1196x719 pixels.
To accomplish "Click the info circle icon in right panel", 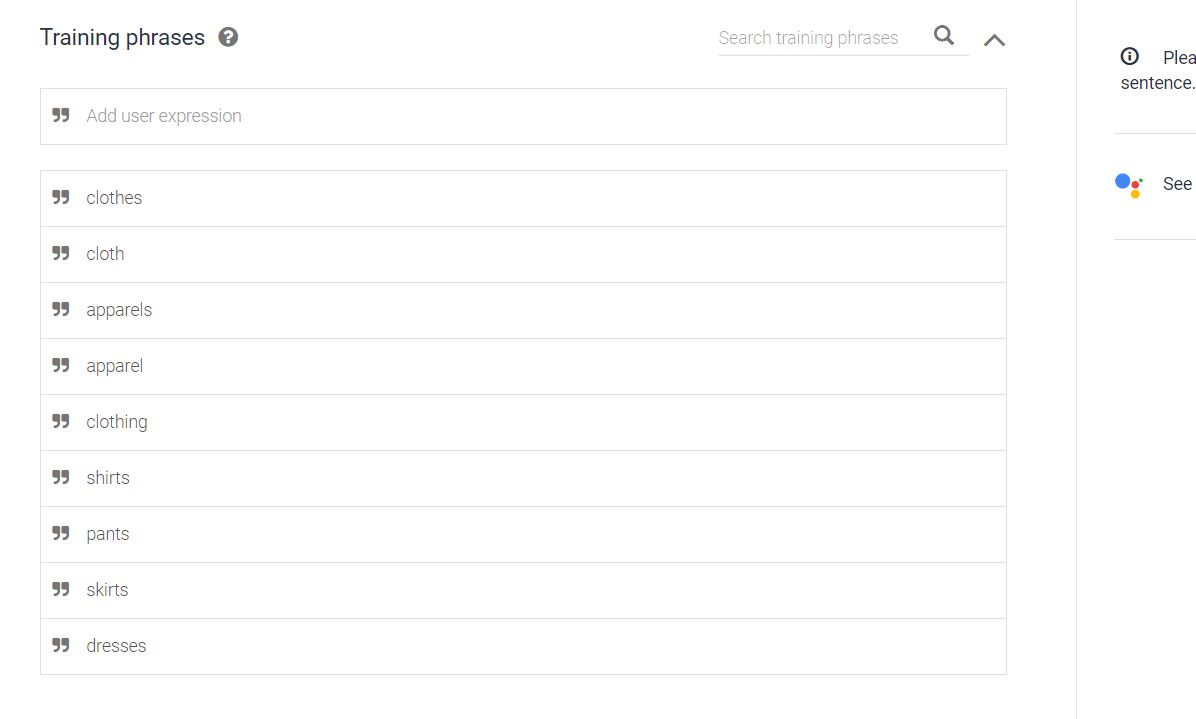I will 1130,56.
